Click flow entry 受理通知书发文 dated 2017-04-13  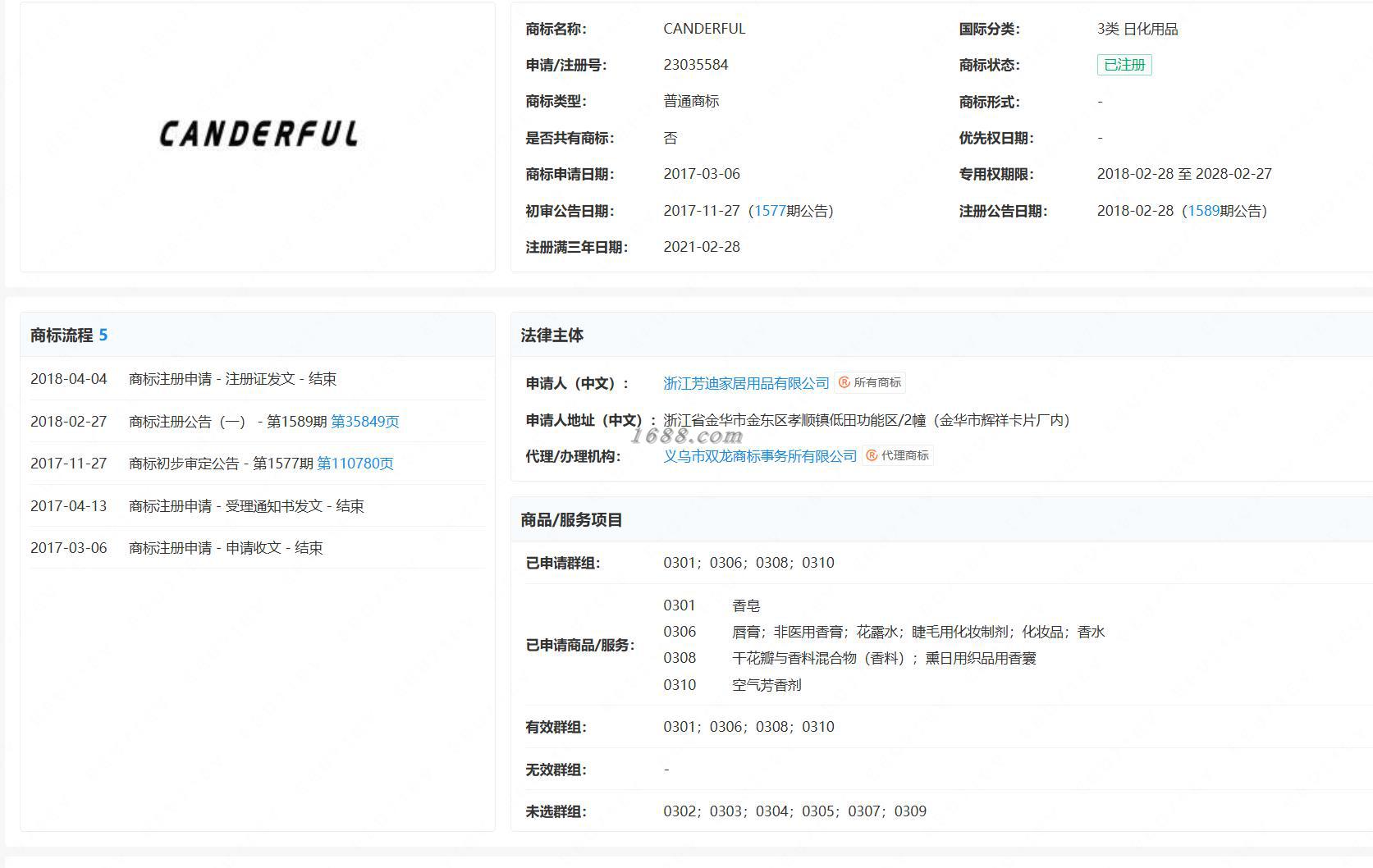257,506
